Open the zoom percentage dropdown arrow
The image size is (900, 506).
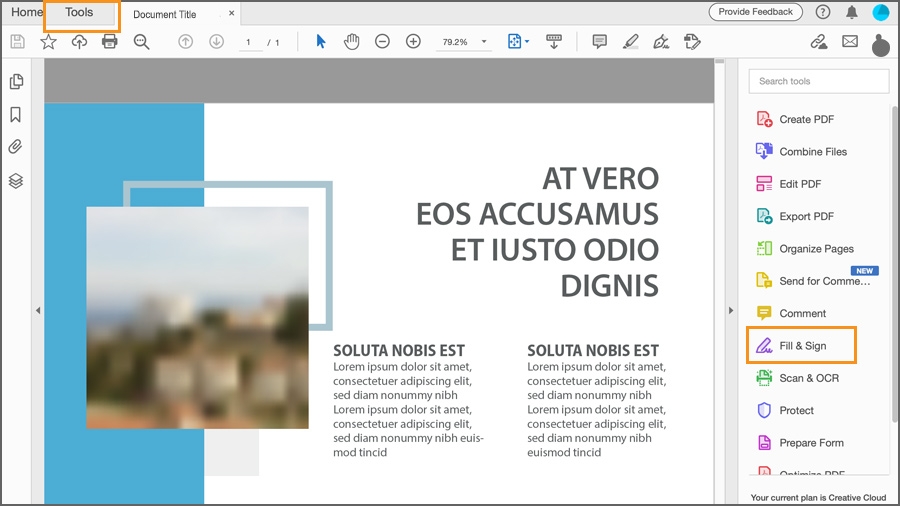tap(484, 41)
